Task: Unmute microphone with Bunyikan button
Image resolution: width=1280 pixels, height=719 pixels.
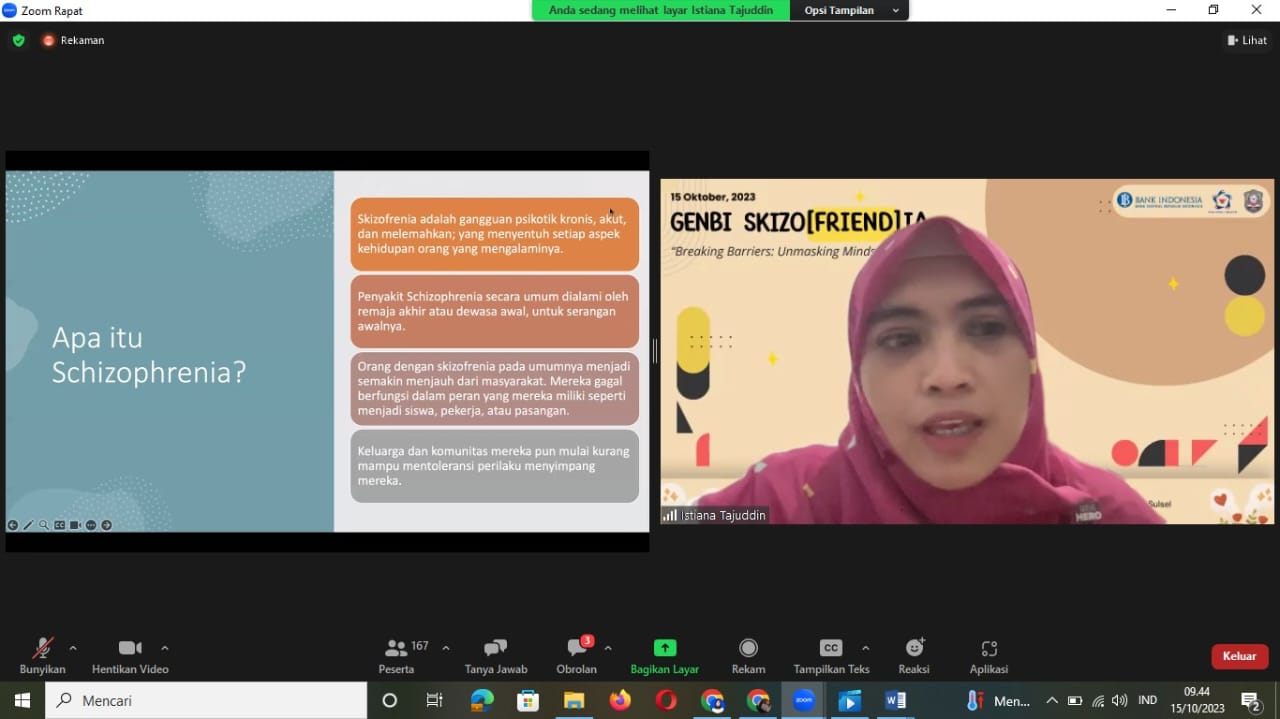Action: 42,656
